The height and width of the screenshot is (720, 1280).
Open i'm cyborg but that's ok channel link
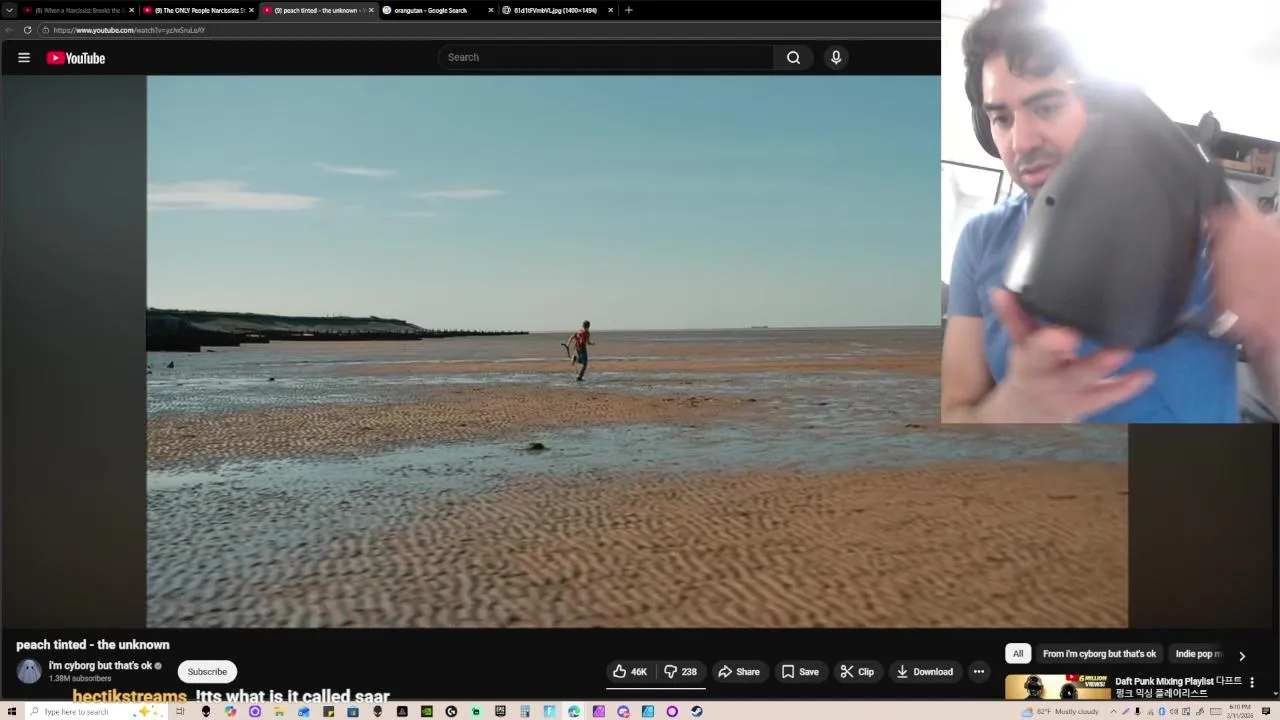click(x=100, y=666)
